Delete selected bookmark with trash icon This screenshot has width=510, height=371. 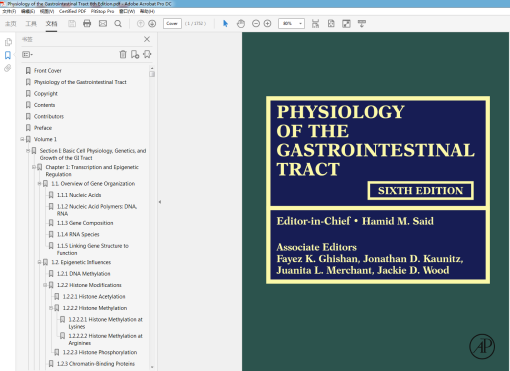[123, 54]
